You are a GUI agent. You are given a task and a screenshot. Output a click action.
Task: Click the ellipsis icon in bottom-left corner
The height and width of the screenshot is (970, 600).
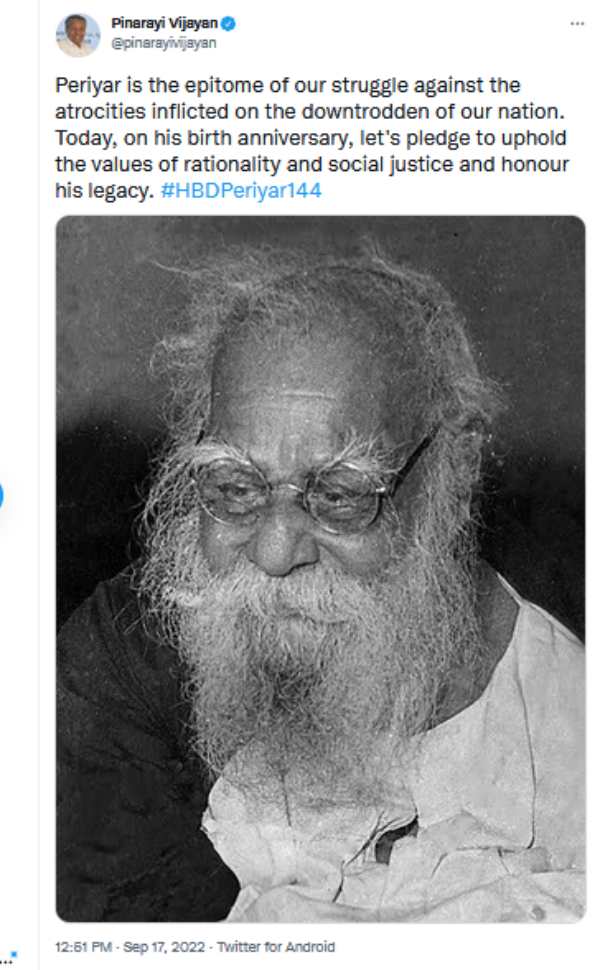[x=5, y=961]
